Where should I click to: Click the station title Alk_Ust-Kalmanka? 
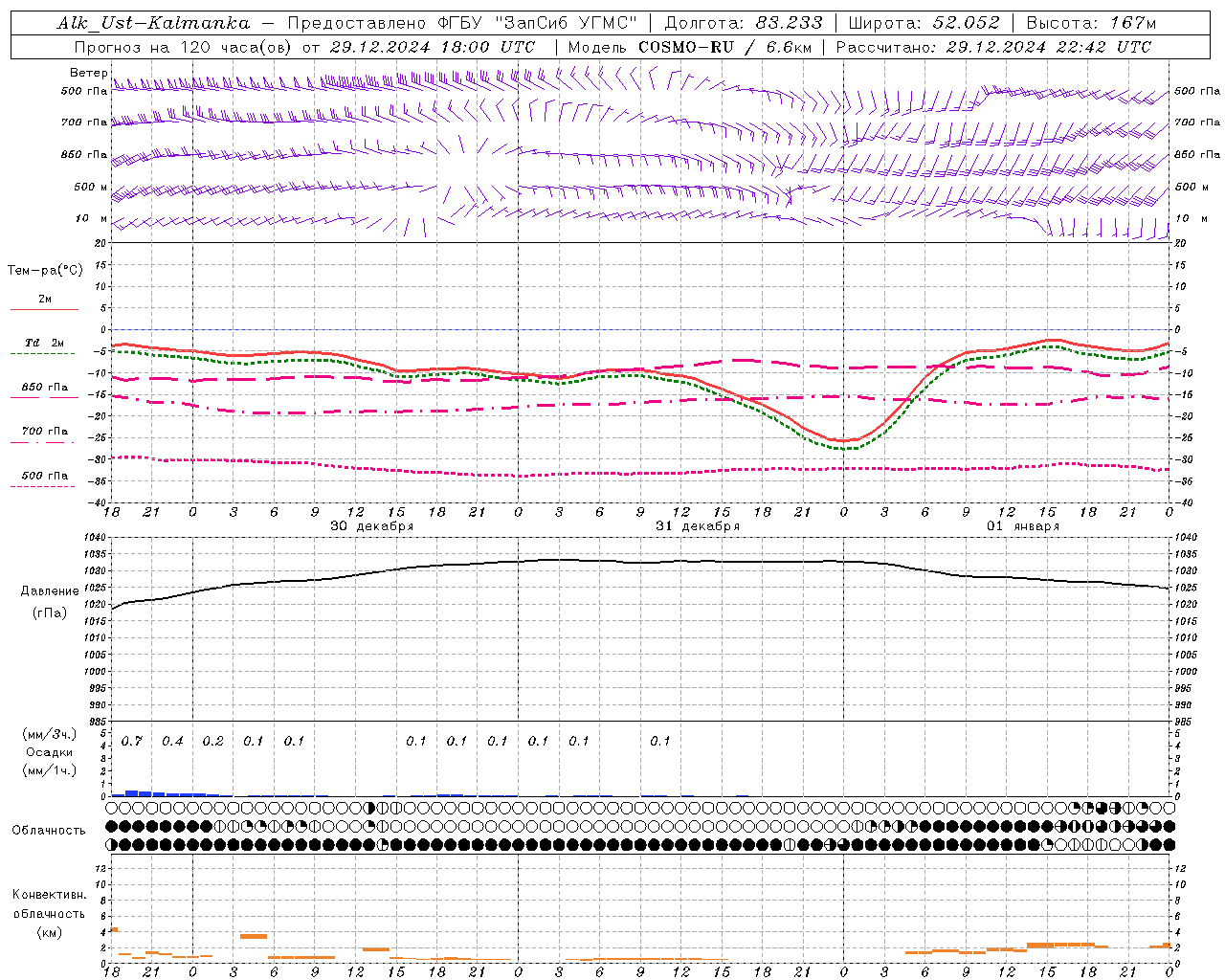click(x=153, y=23)
